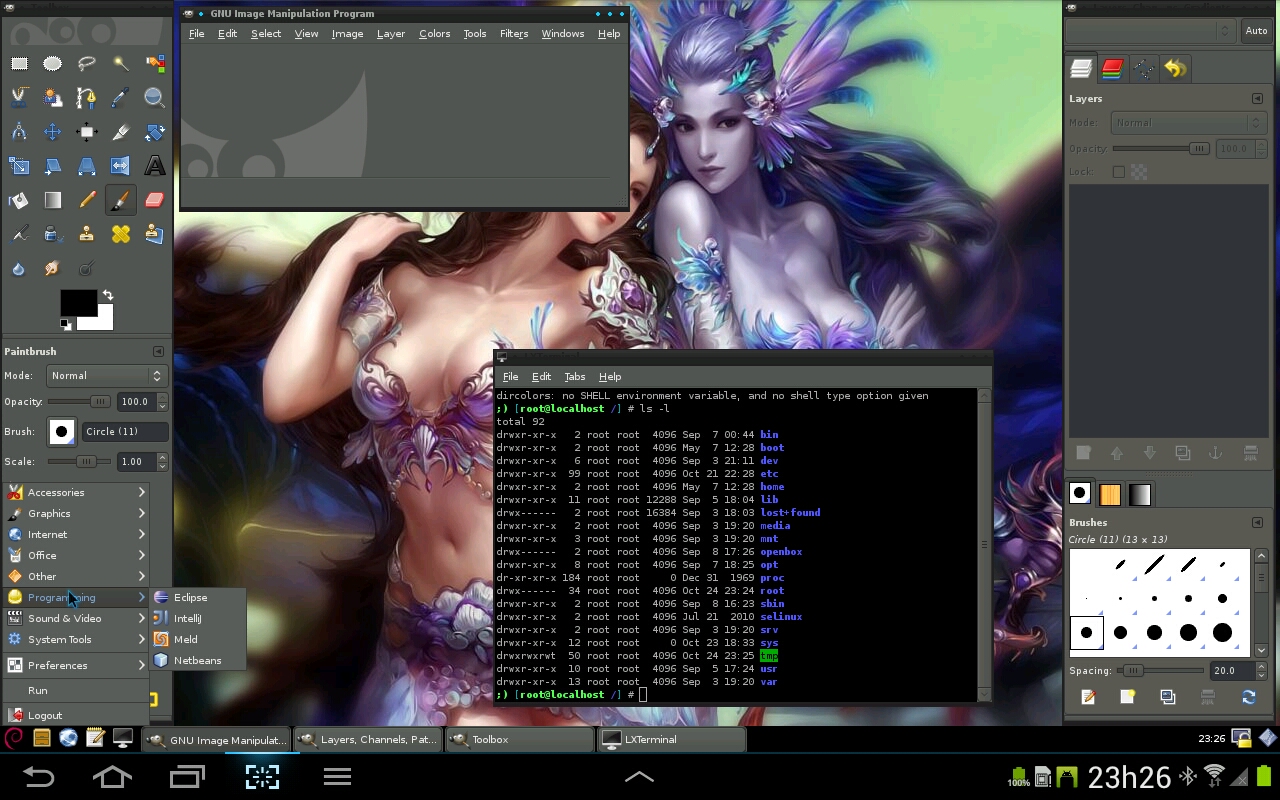The width and height of the screenshot is (1280, 800).
Task: Select the Select by Color tool
Action: pyautogui.click(x=154, y=63)
